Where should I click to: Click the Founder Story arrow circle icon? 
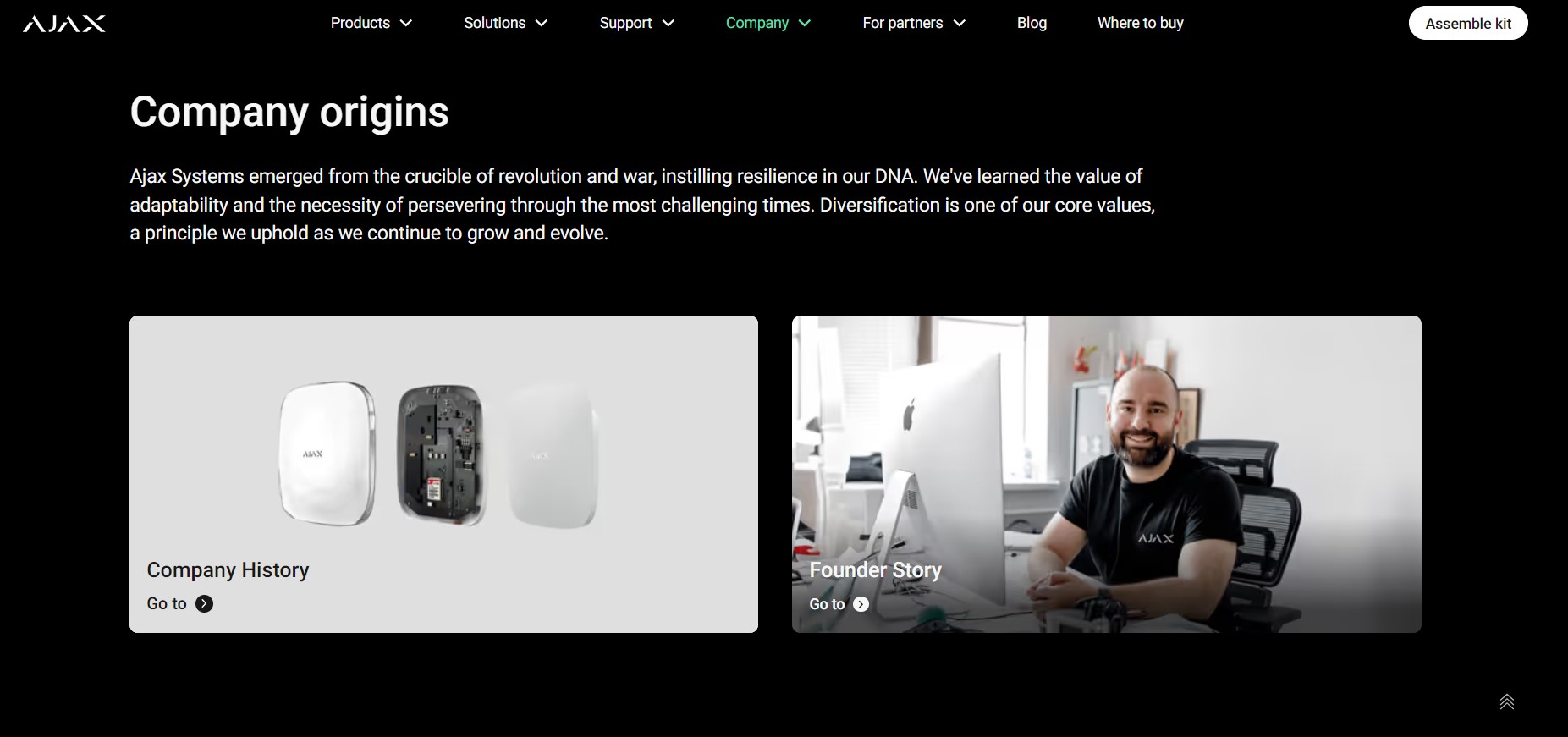tap(861, 604)
